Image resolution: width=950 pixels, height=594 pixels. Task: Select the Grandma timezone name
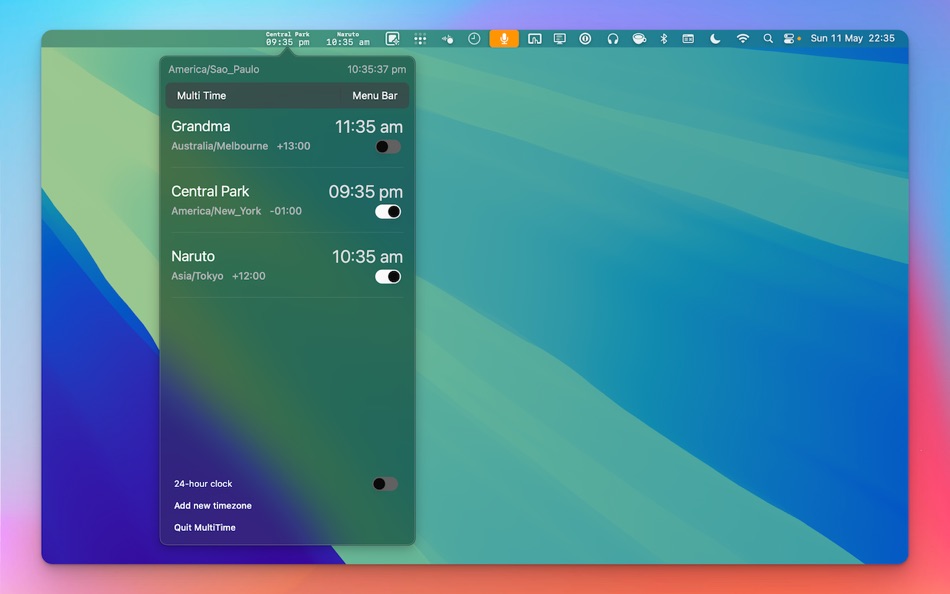tap(201, 126)
